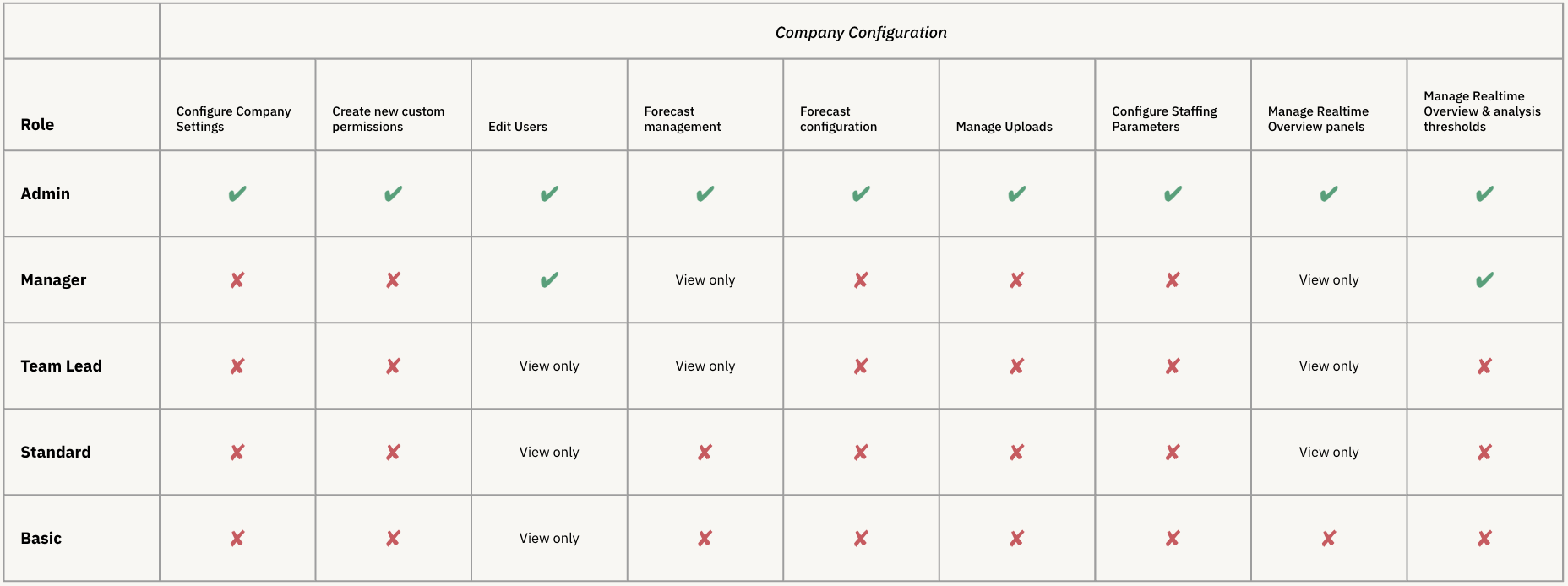The width and height of the screenshot is (1568, 586).
Task: Click Manager's View only under Forecast management
Action: coord(705,280)
